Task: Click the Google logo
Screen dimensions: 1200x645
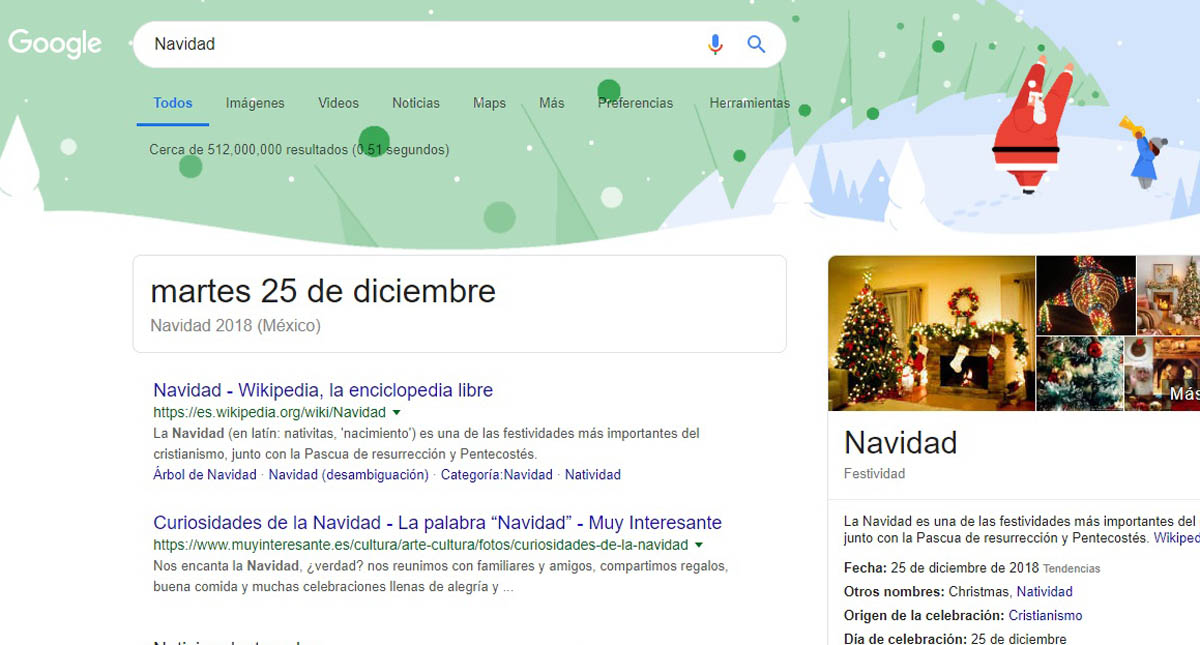Action: [x=55, y=43]
